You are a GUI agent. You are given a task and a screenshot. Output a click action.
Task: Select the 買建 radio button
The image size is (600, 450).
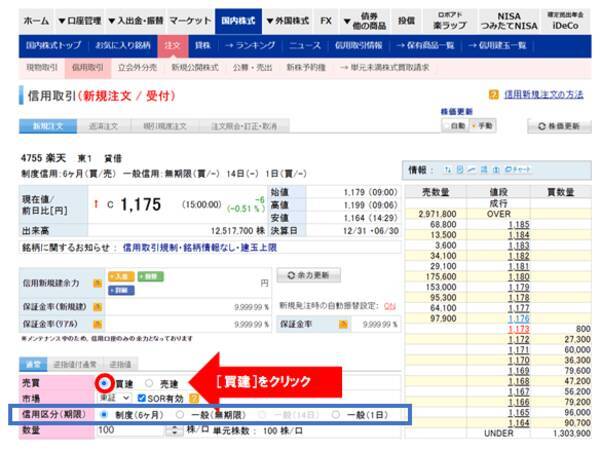click(103, 383)
